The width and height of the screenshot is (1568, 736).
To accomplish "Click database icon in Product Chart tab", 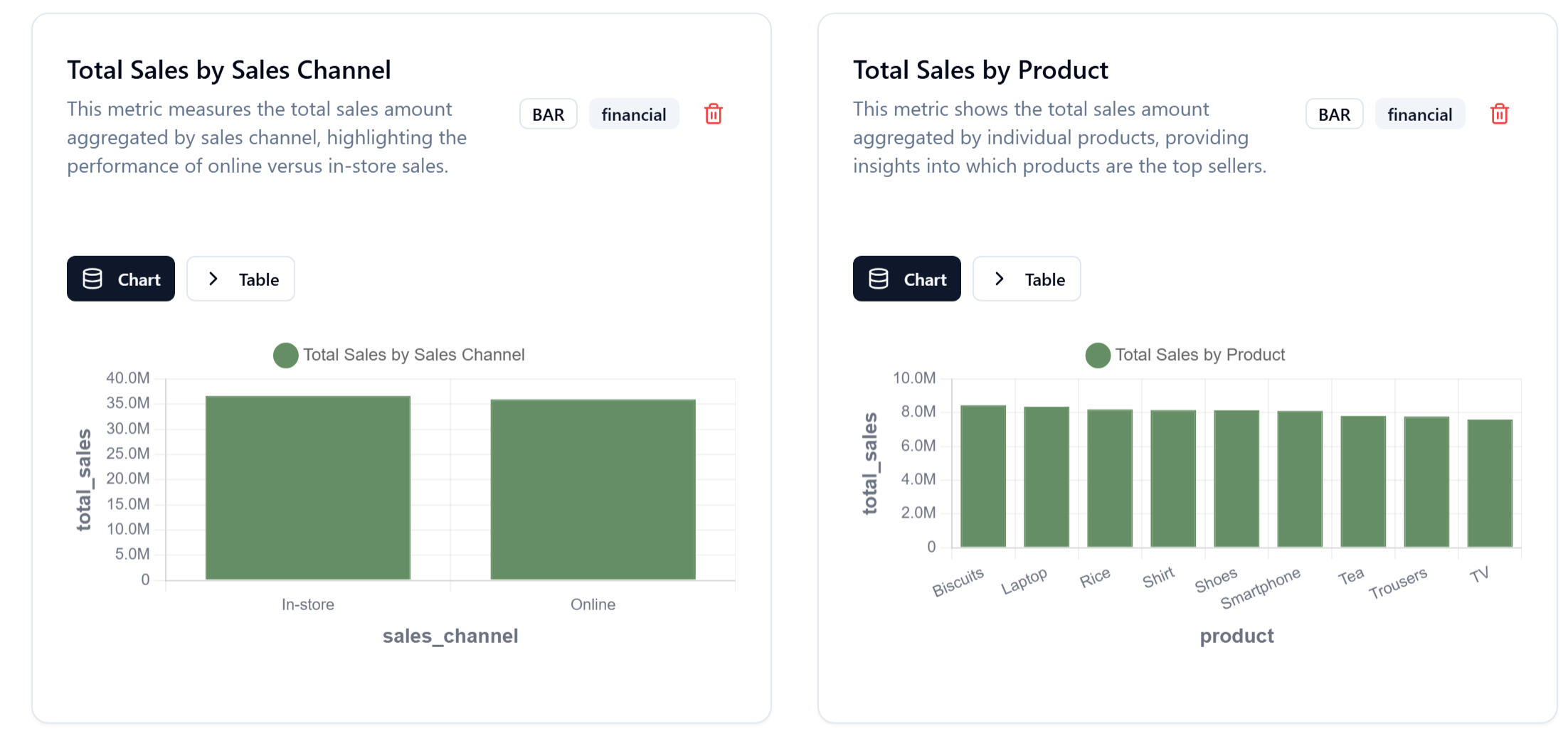I will [x=879, y=279].
